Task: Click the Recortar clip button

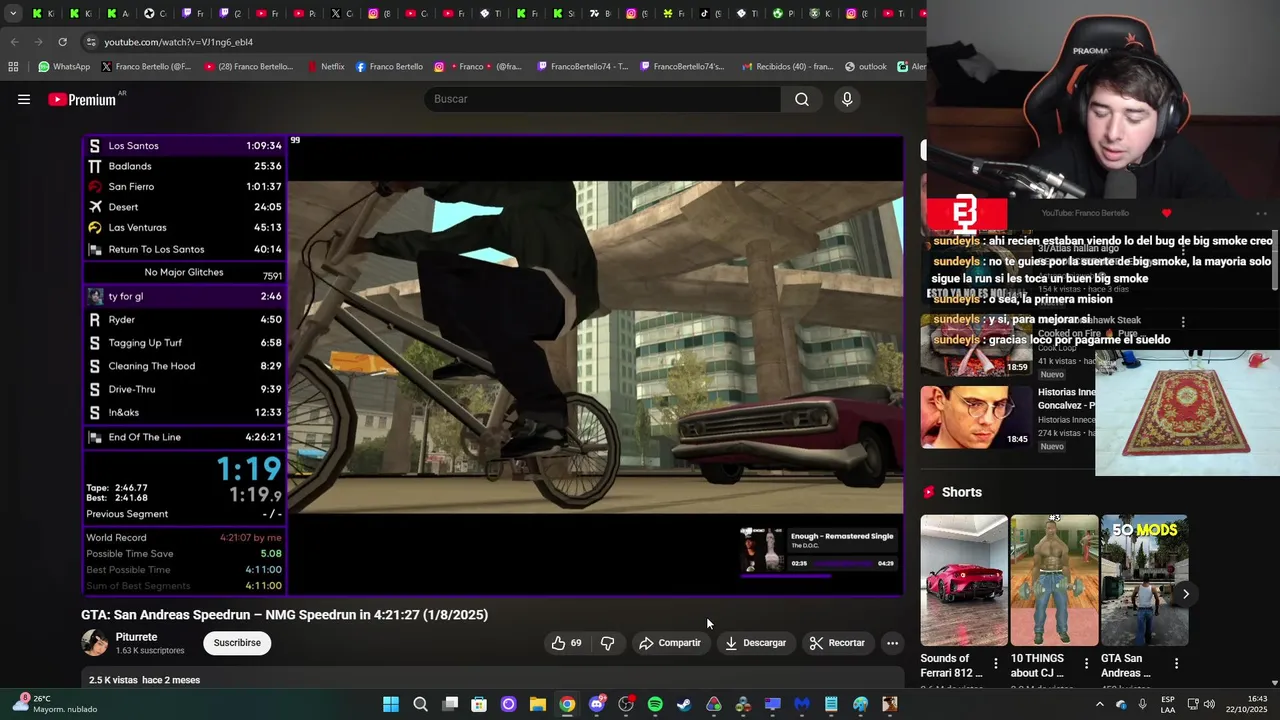Action: coord(837,643)
